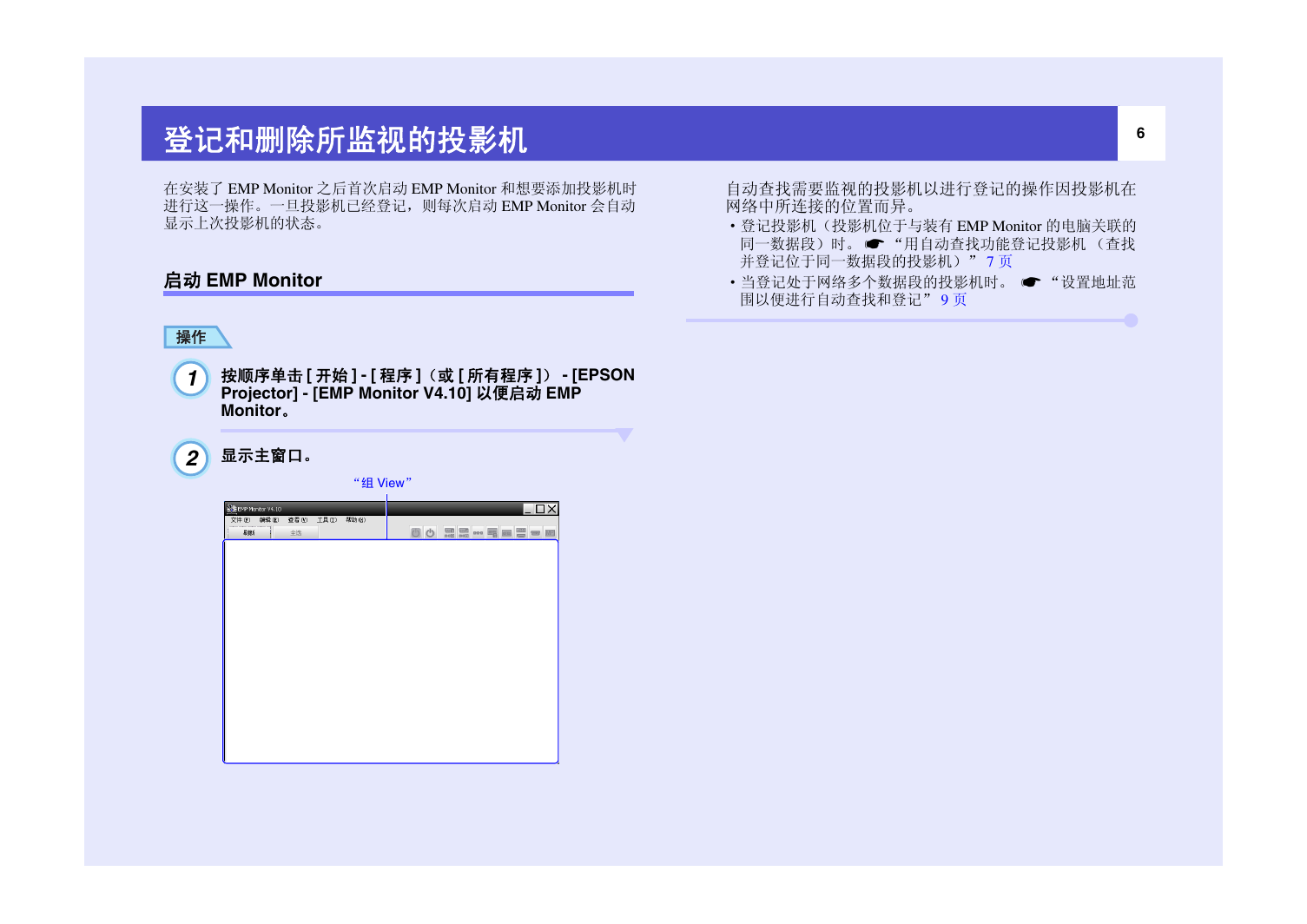The height and width of the screenshot is (924, 1307).
Task: Click the dark power-off toolbar icon
Action: coord(430,532)
